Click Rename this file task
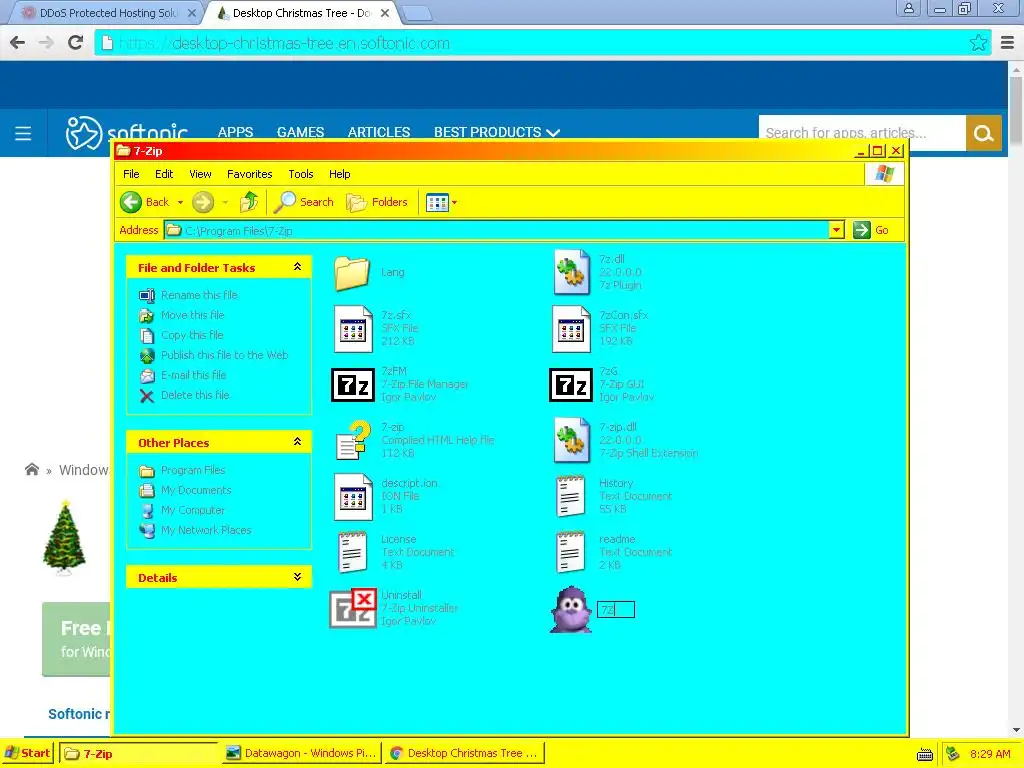This screenshot has height=768, width=1024. coord(199,295)
